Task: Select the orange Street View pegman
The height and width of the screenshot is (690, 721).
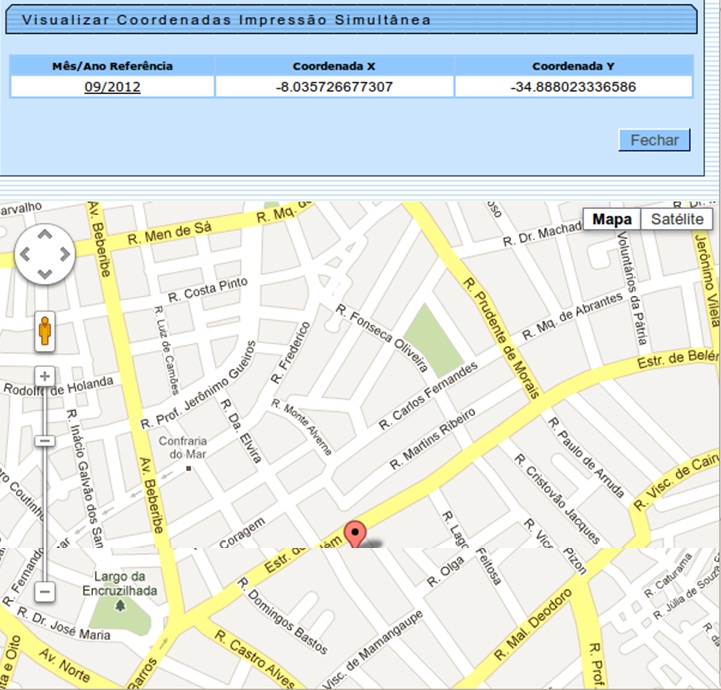Action: coord(45,331)
